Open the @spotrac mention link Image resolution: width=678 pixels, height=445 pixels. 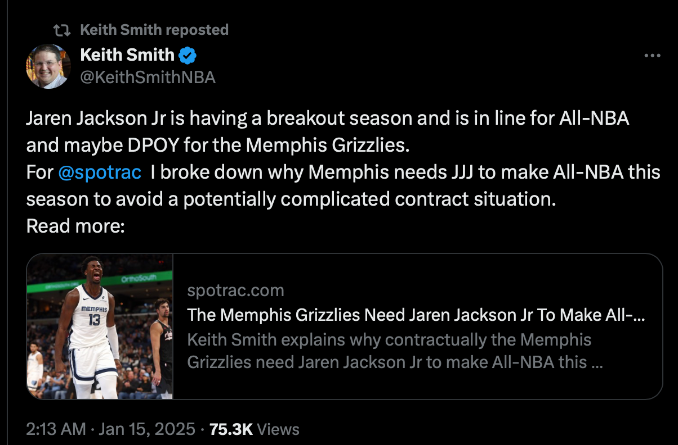(x=100, y=171)
